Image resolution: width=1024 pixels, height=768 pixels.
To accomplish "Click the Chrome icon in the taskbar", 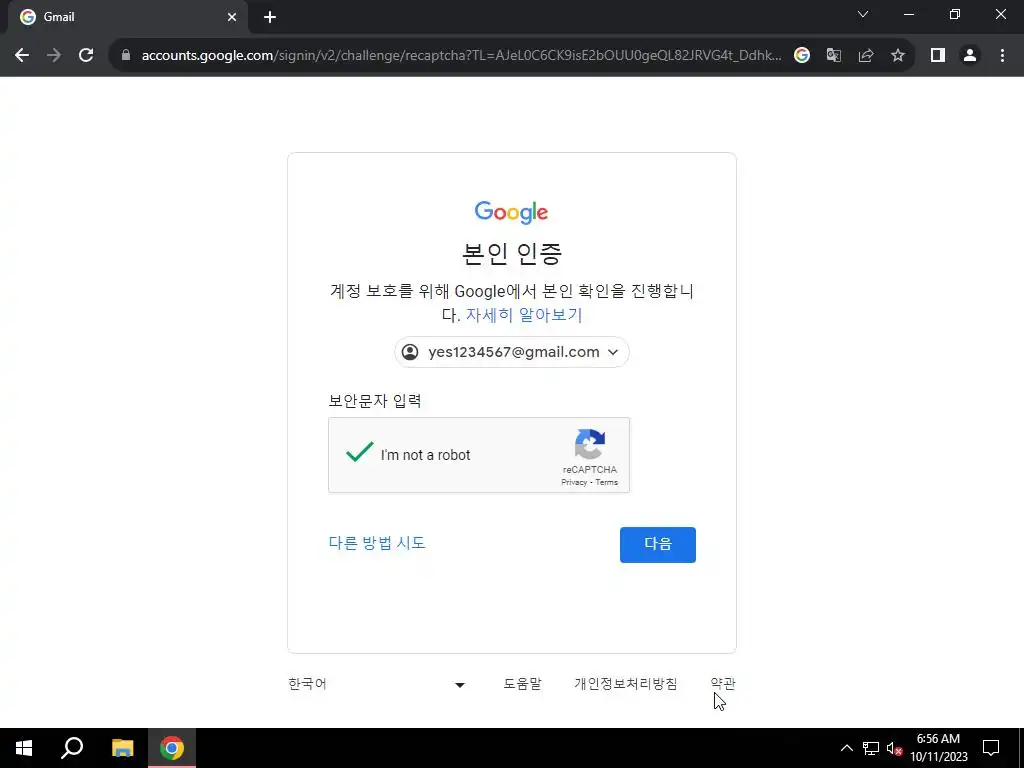I will click(172, 748).
